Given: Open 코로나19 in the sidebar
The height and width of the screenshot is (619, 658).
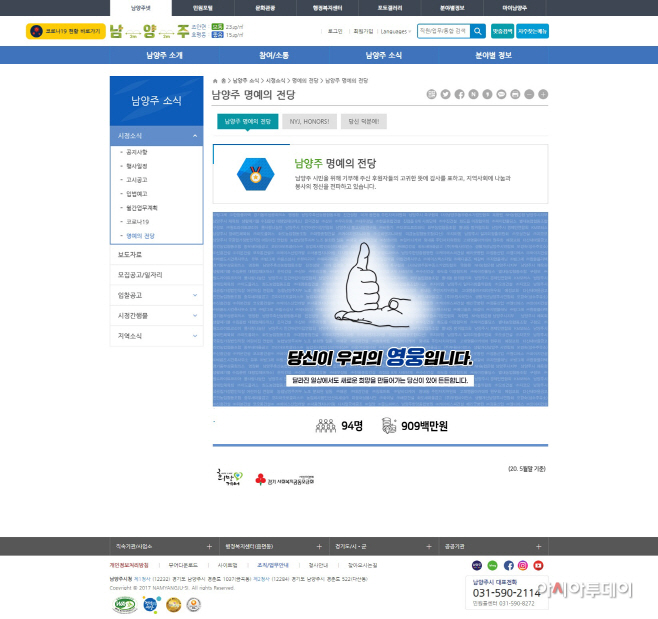Looking at the screenshot, I should click(x=138, y=222).
